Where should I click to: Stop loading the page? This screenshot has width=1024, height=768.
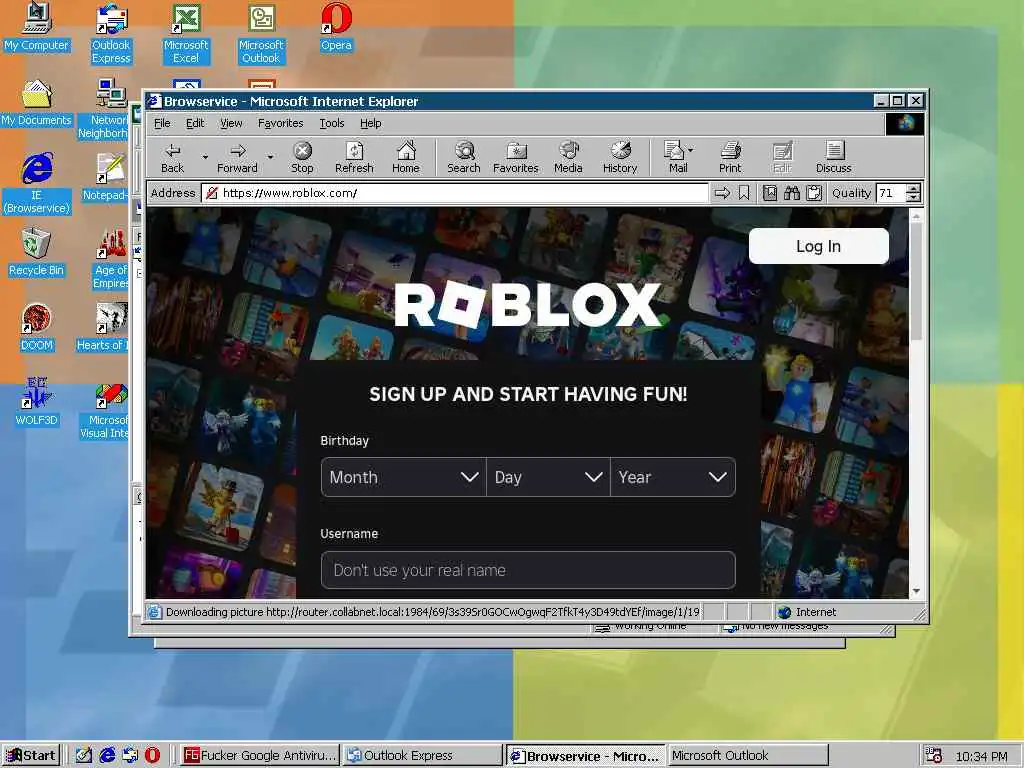point(302,158)
